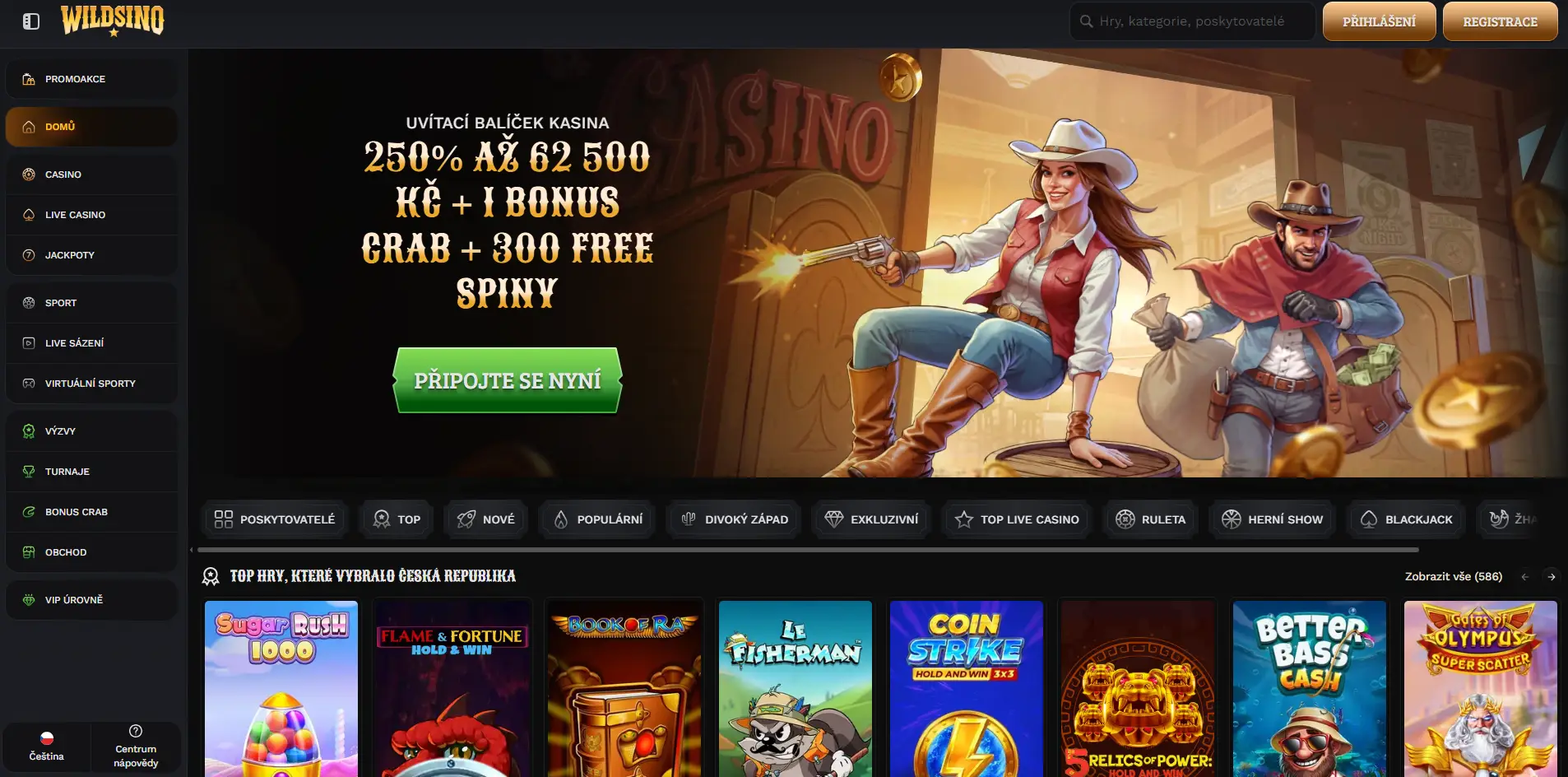Open the Sugar Rush 1000 game thumbnail

(281, 688)
